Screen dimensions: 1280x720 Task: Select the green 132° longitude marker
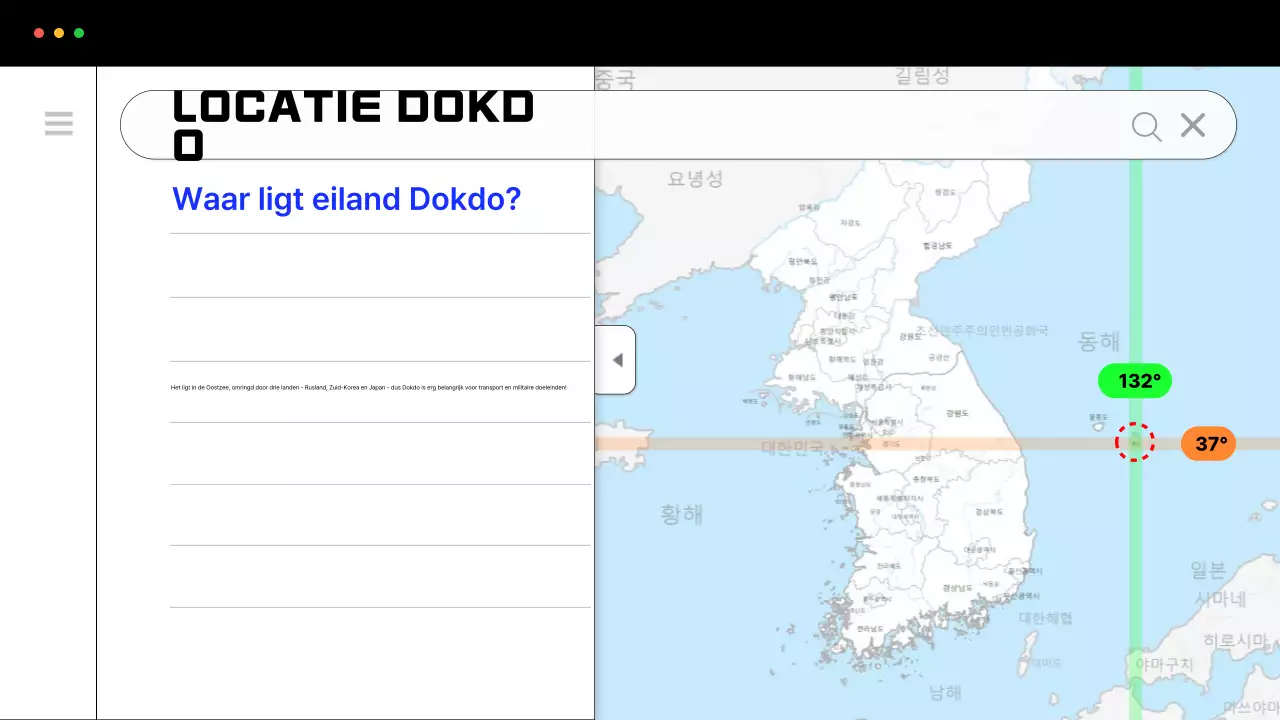pyautogui.click(x=1135, y=381)
